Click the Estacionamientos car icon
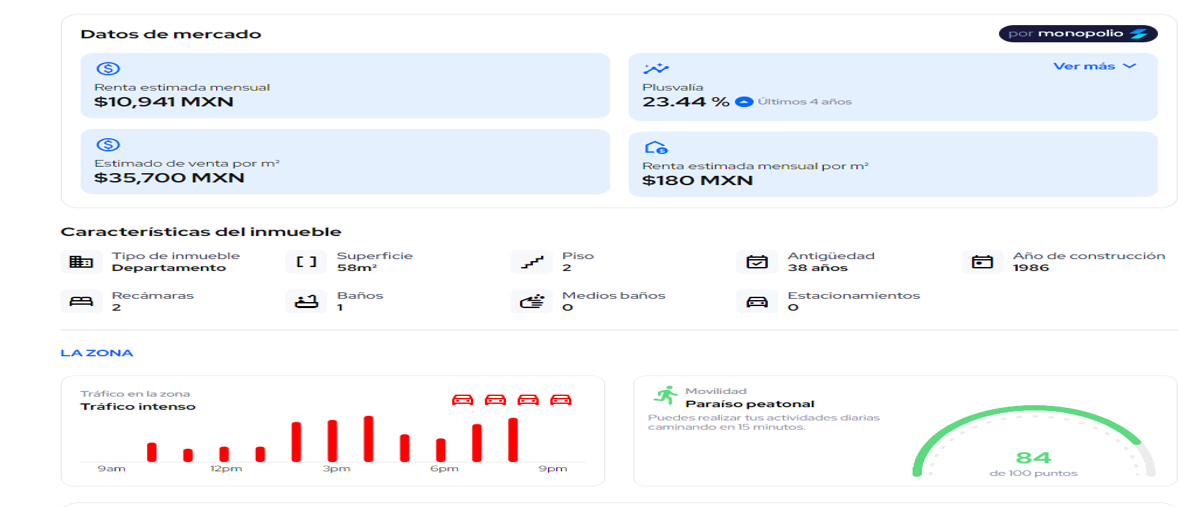 (757, 301)
